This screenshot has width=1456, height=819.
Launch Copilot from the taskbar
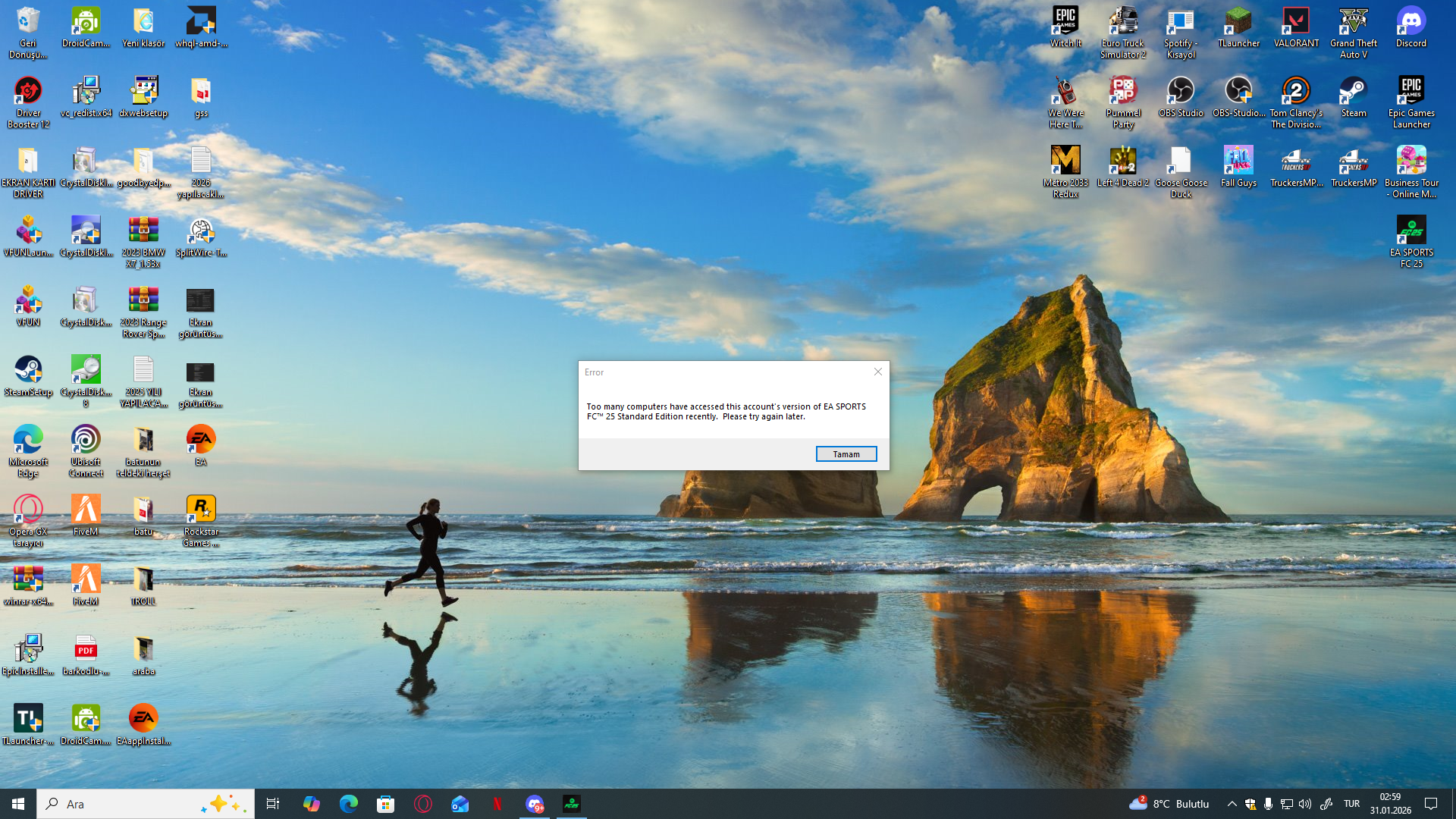coord(311,804)
